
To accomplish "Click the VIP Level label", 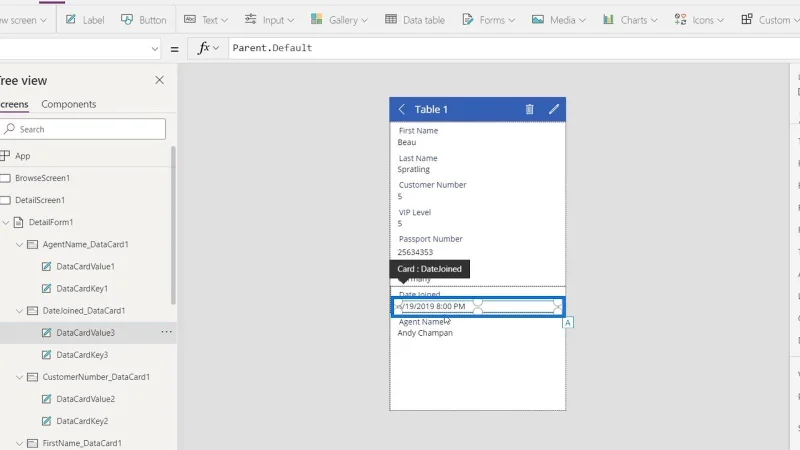I will (415, 212).
